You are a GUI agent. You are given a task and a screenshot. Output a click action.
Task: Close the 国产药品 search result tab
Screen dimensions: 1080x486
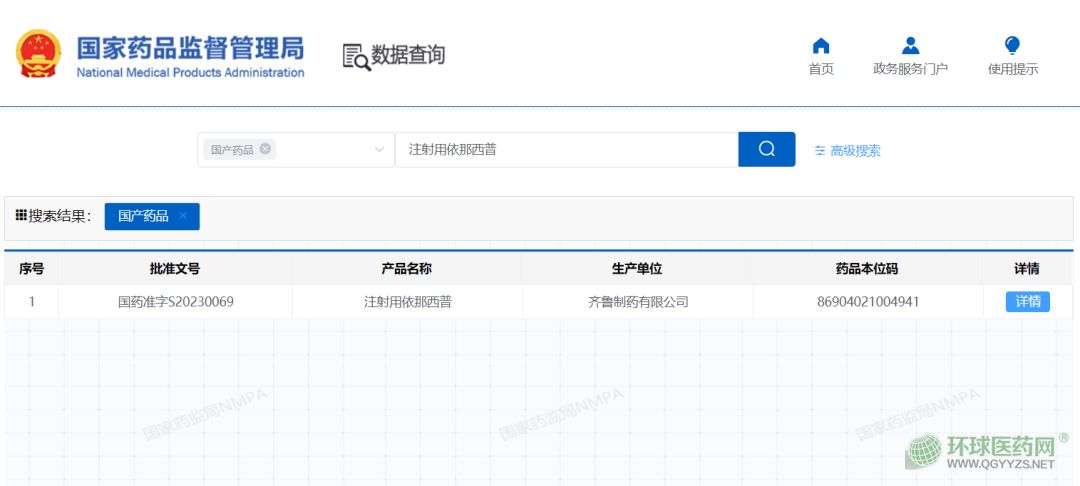pos(183,216)
